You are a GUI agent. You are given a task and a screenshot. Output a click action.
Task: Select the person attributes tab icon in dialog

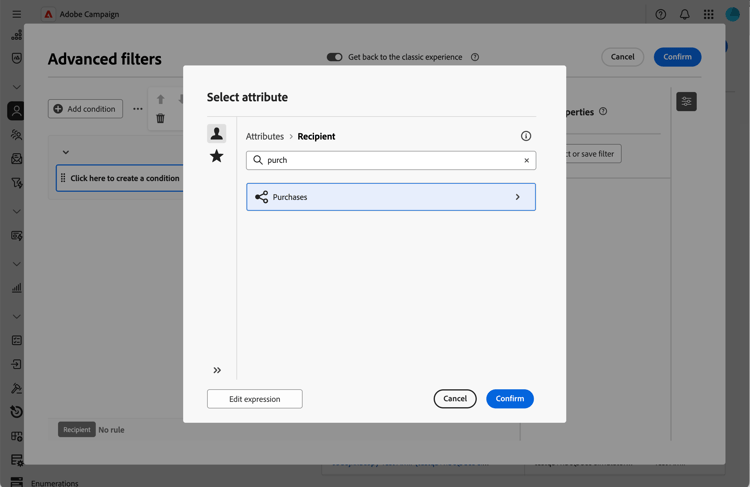pyautogui.click(x=217, y=133)
